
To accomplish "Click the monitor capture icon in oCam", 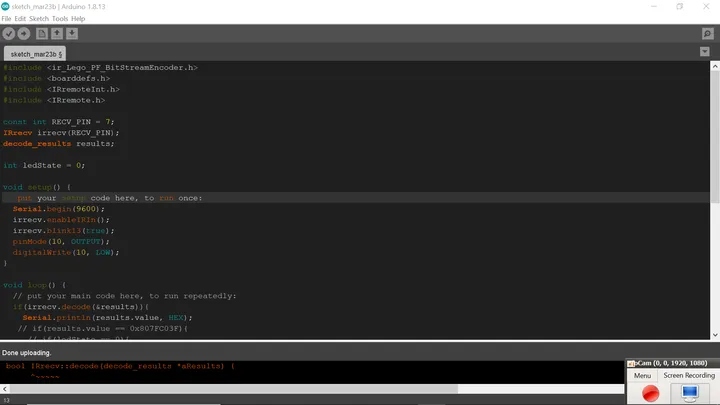I will tap(690, 393).
